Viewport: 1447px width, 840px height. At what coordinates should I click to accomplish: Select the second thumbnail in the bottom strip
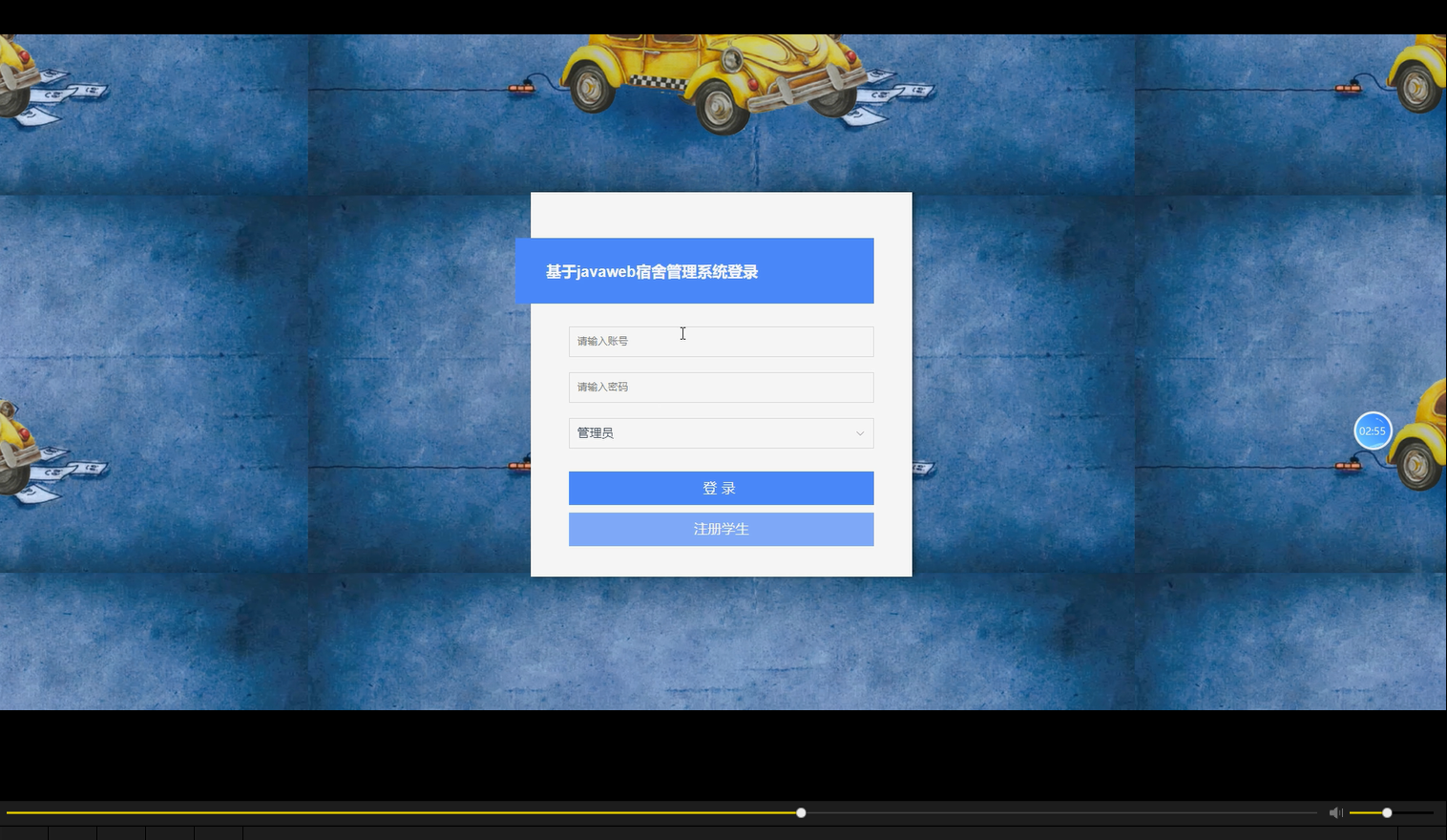tap(73, 832)
